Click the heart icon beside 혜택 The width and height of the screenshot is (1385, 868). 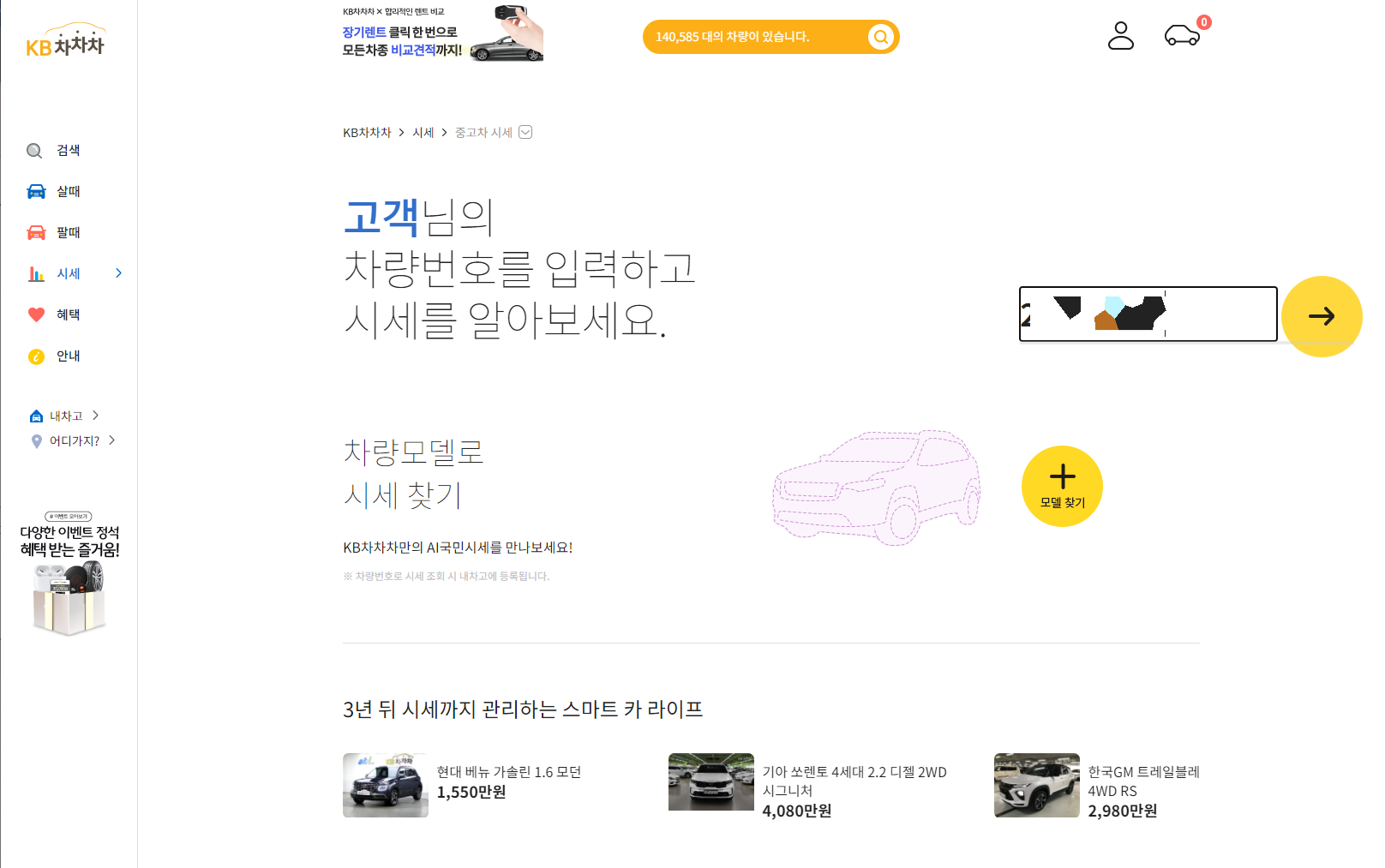coord(36,314)
